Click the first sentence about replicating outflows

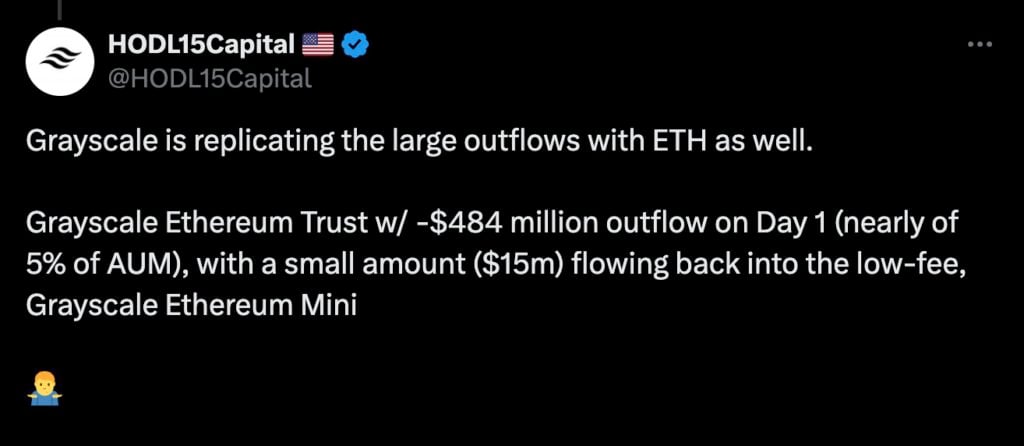tap(422, 142)
